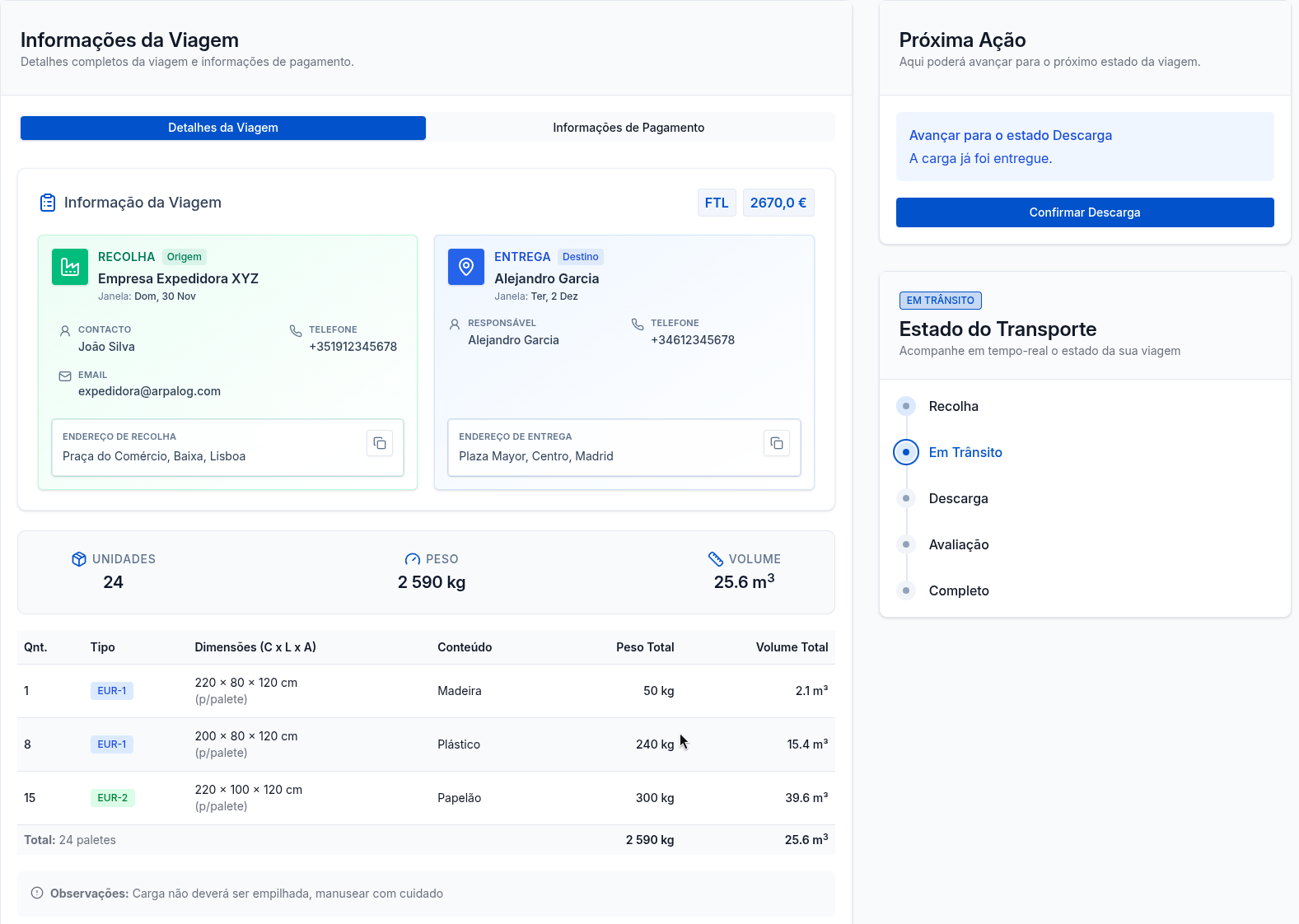Image resolution: width=1299 pixels, height=924 pixels.
Task: Click the gauge icon next to Peso
Action: point(413,559)
